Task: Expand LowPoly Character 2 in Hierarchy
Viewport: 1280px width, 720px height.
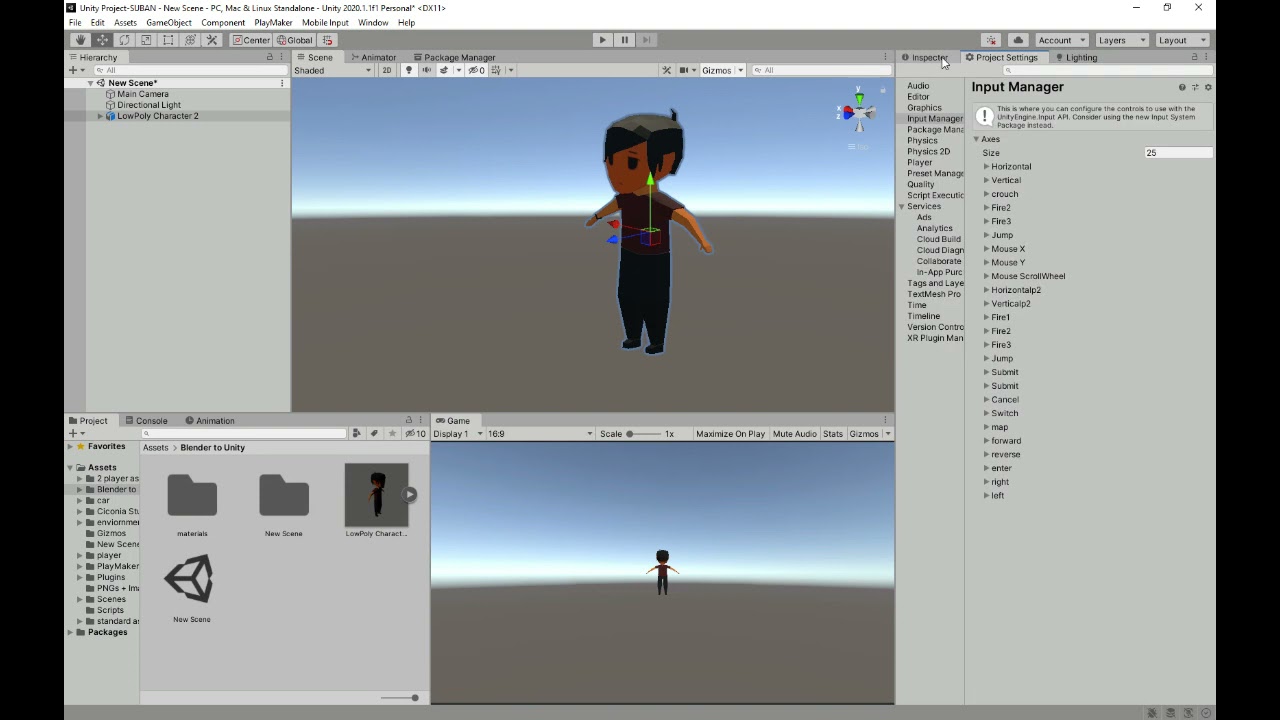Action: coord(100,116)
